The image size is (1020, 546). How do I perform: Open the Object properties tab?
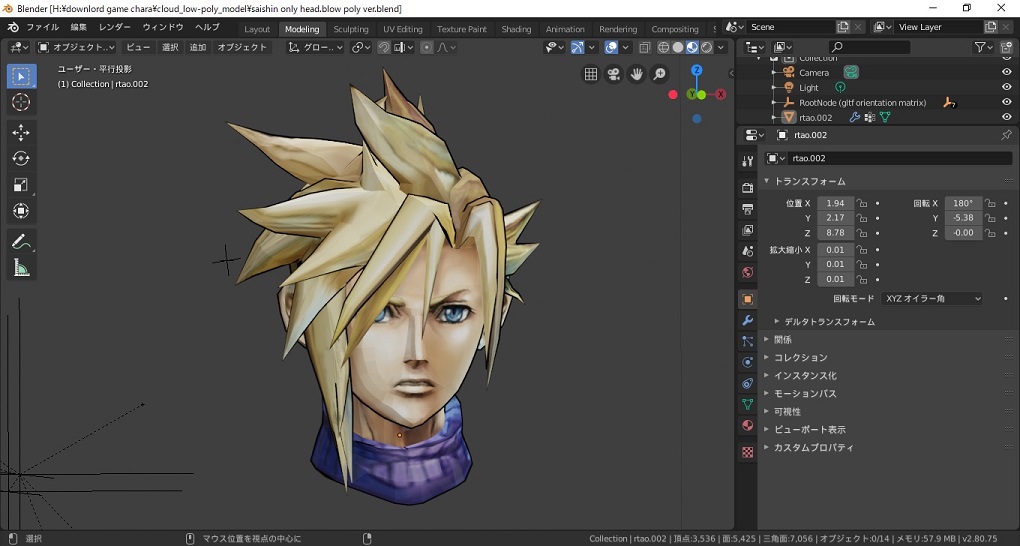(x=747, y=299)
